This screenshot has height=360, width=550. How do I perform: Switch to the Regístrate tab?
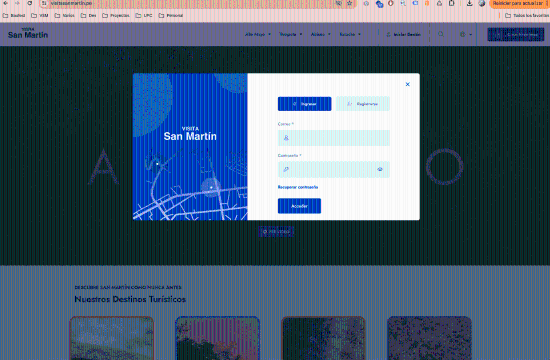tap(363, 104)
